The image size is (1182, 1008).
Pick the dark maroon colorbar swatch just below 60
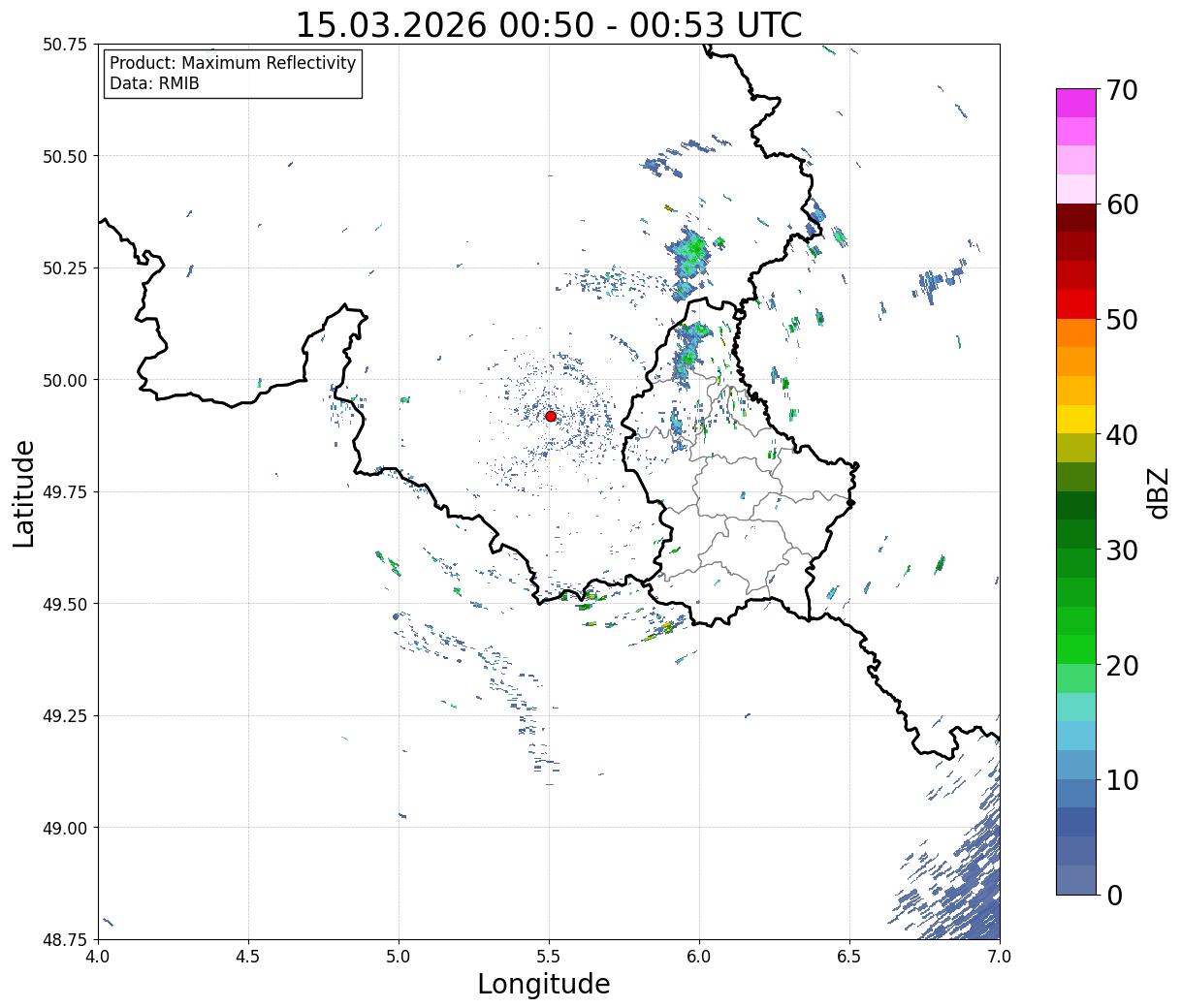click(x=1076, y=218)
